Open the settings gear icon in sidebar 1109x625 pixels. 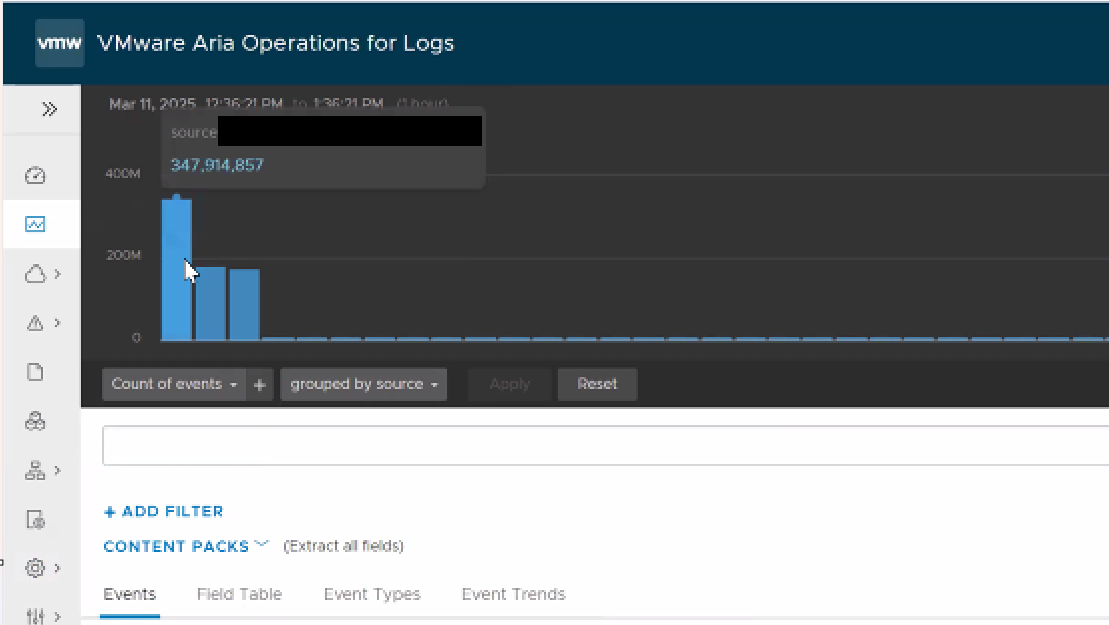coord(35,568)
